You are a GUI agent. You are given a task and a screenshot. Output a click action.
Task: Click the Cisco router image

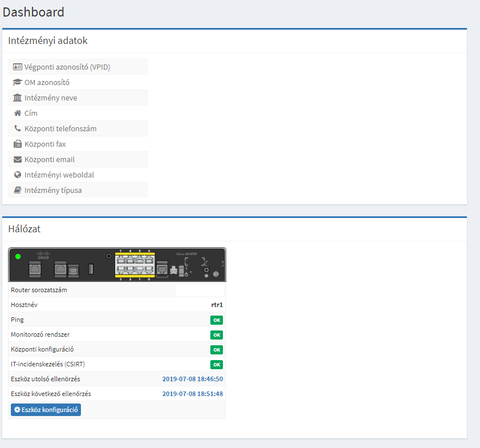point(117,265)
